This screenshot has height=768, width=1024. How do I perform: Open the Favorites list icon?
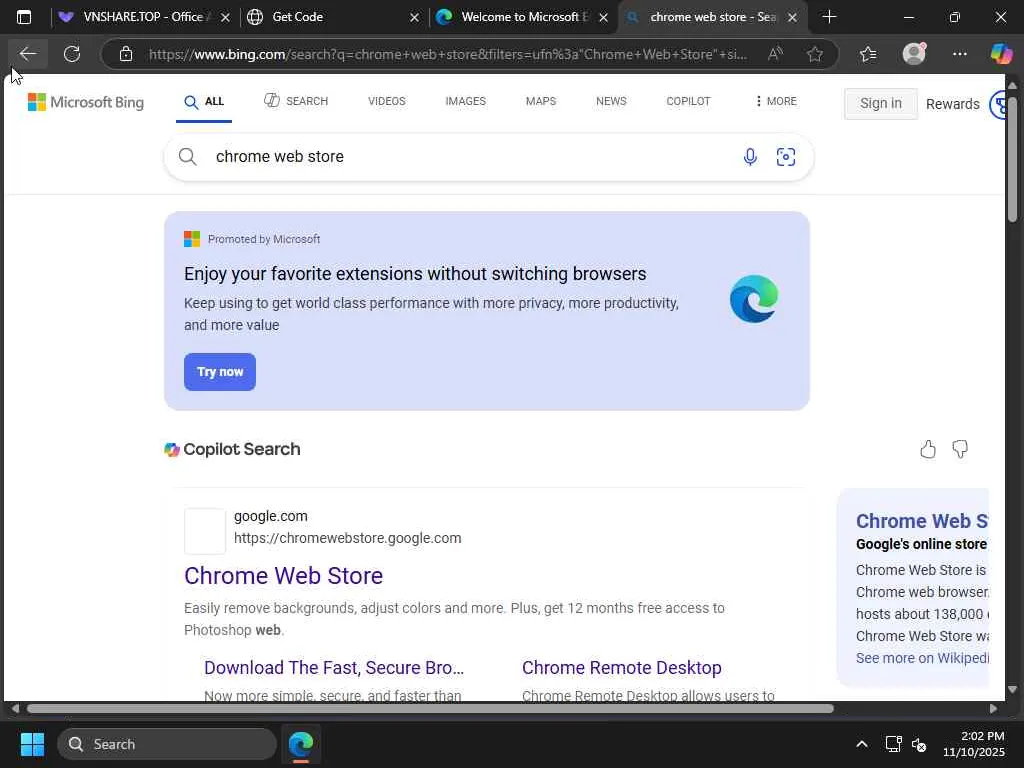868,54
